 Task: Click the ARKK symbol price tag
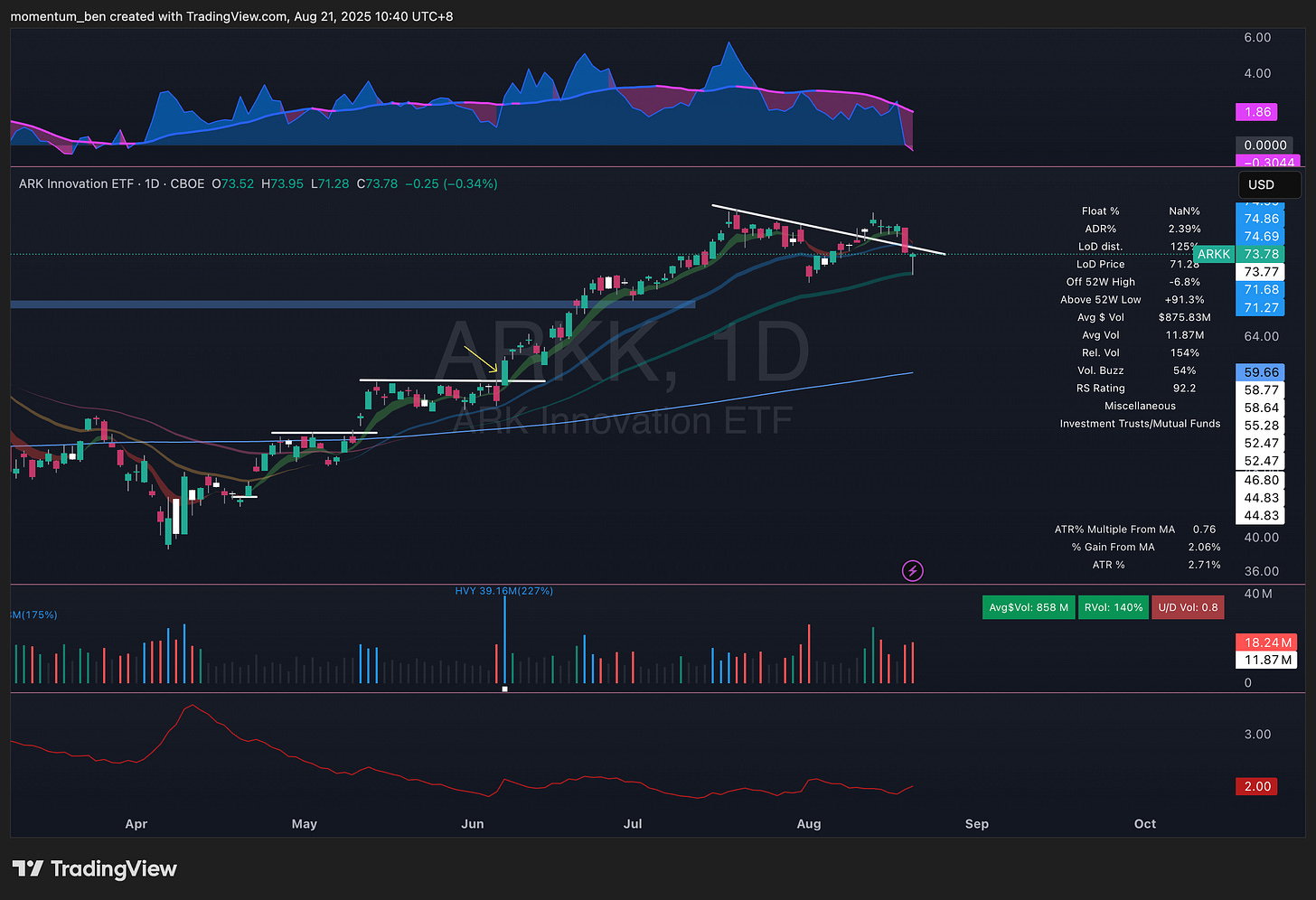pyautogui.click(x=1213, y=254)
